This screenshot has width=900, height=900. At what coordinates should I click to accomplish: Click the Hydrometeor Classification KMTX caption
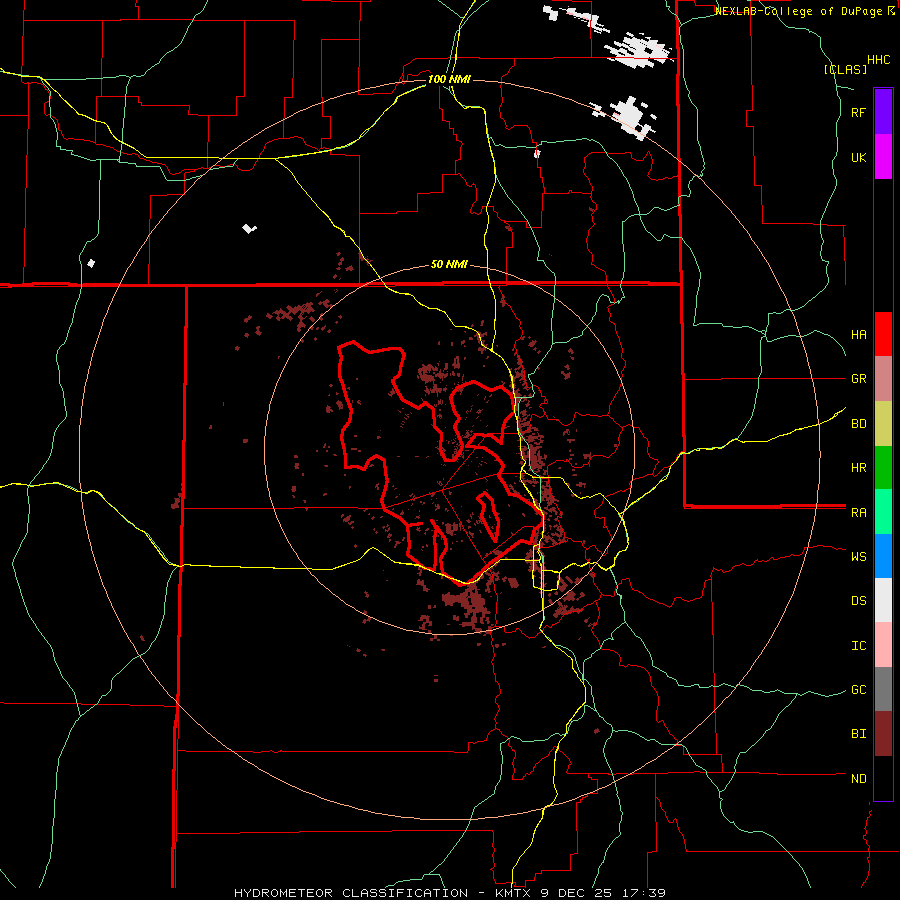[450, 893]
